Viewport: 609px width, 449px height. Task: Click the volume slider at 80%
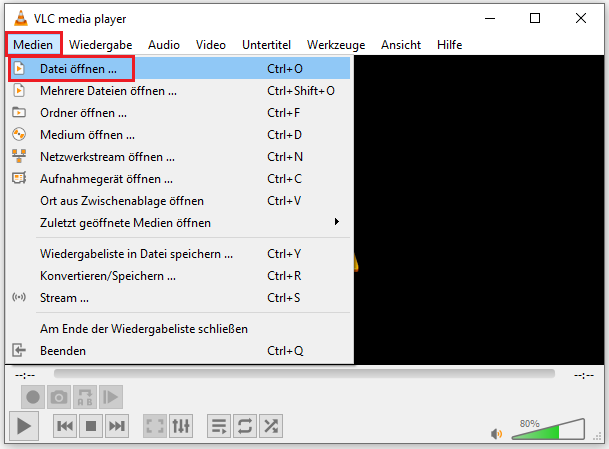click(x=548, y=430)
